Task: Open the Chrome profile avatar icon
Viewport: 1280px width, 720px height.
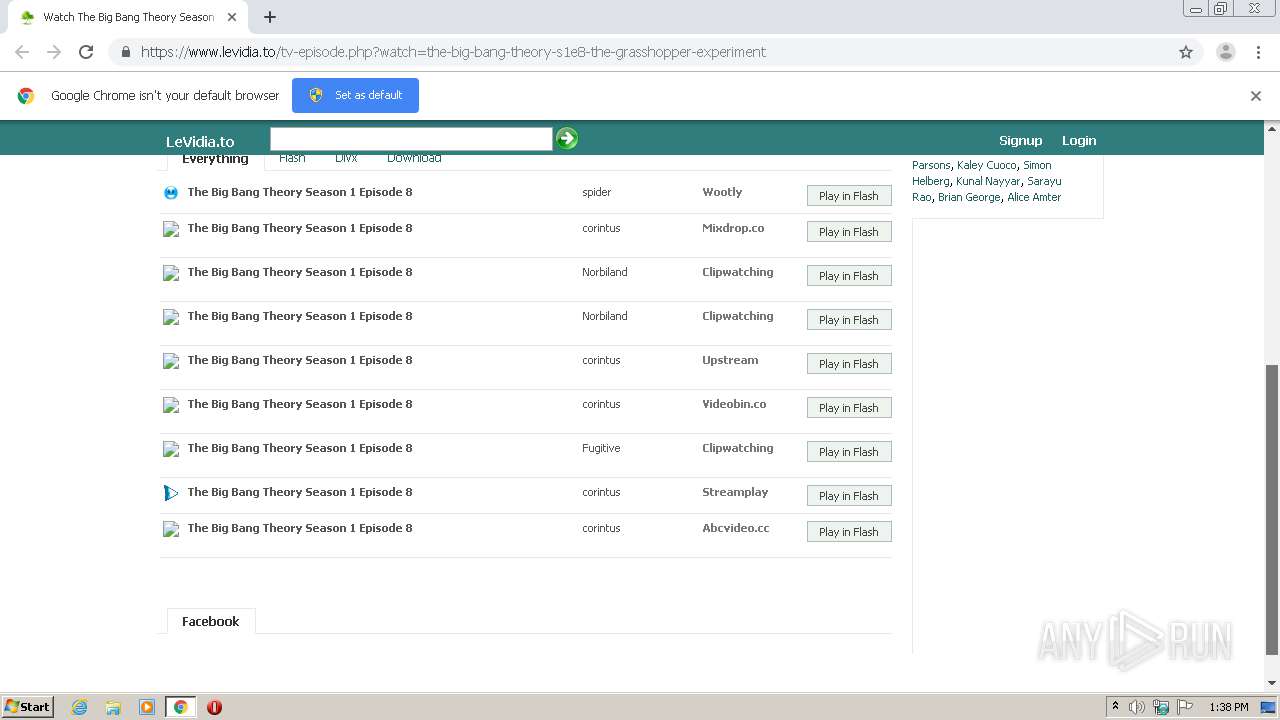Action: (1225, 52)
